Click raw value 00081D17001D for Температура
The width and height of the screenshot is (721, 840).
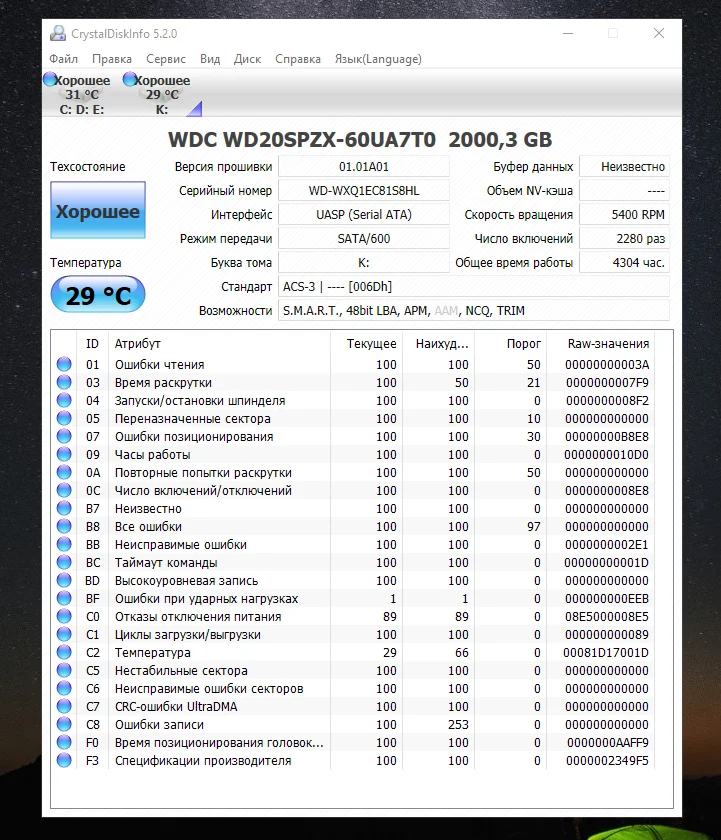606,652
